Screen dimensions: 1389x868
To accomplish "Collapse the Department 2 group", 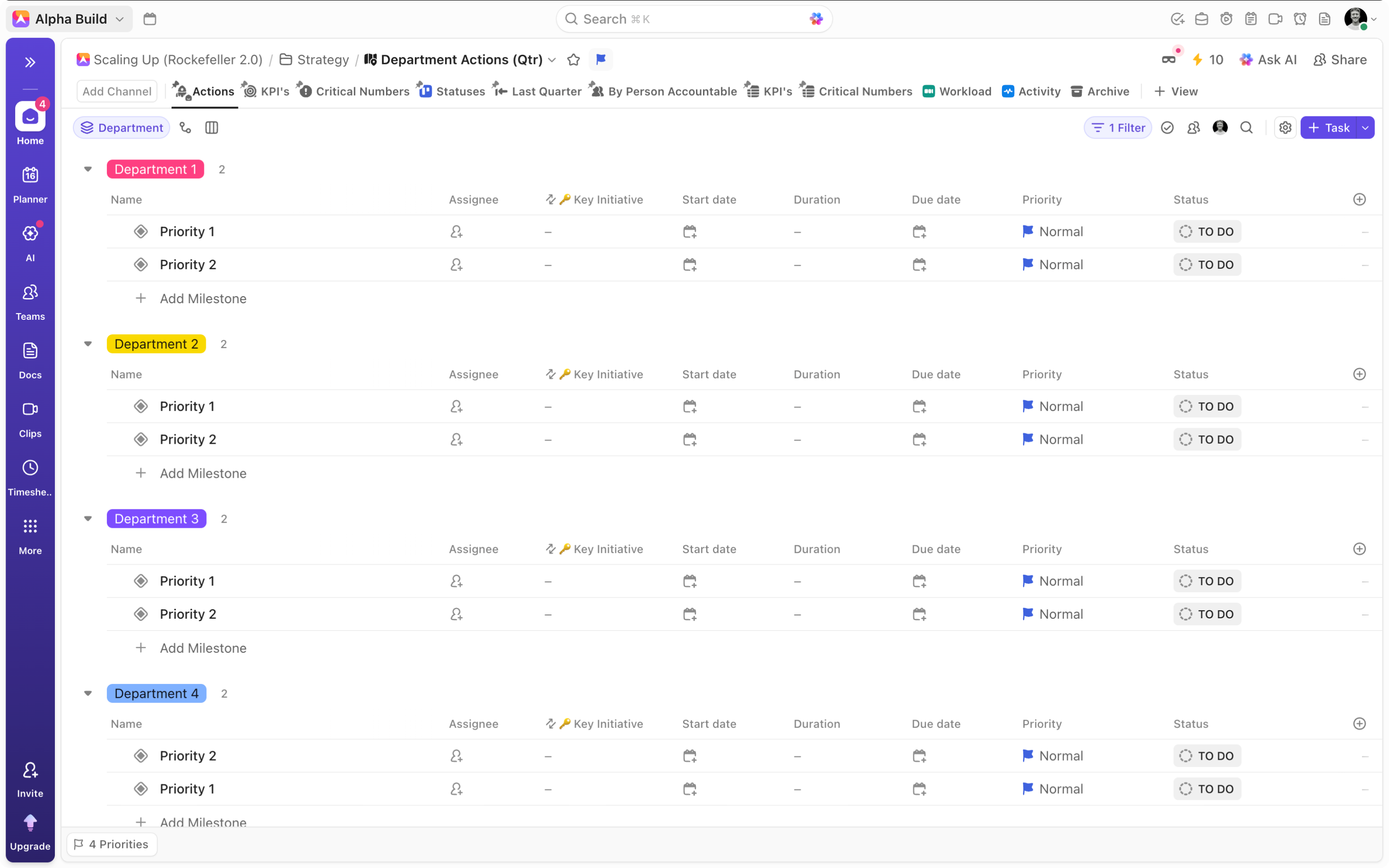I will tap(88, 344).
